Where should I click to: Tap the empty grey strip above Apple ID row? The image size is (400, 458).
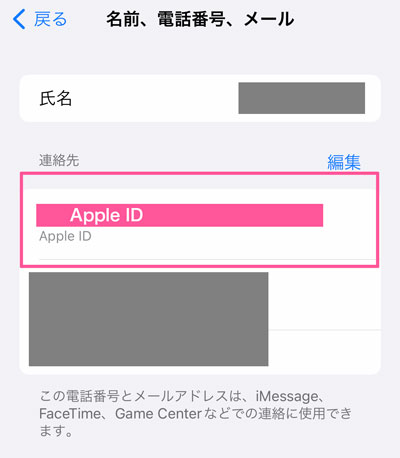[200, 182]
